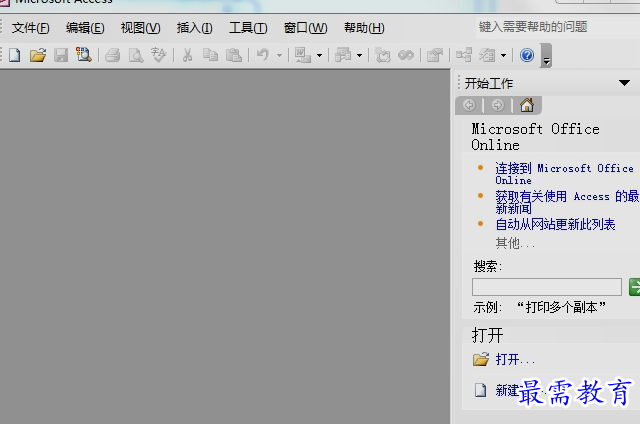Screen dimensions: 640x424
Task: Click the Print Preview icon
Action: point(136,55)
